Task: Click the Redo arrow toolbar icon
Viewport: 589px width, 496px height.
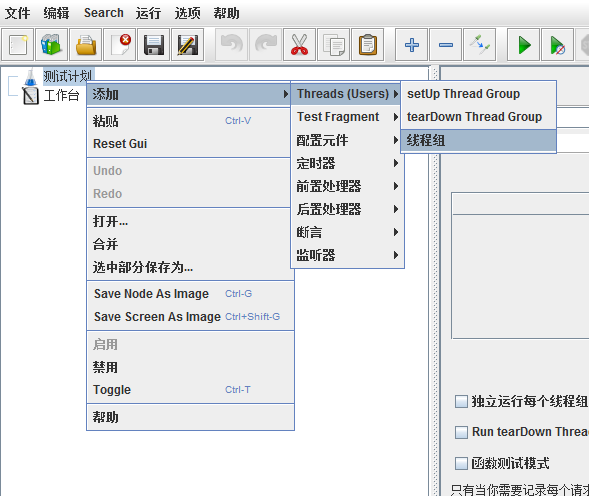Action: [x=266, y=45]
